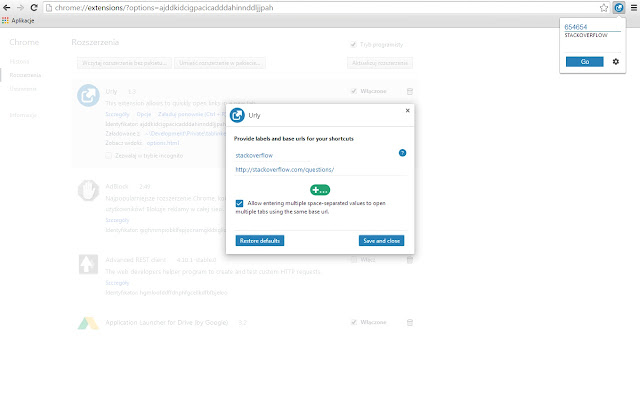Toggle Włączone checkbox for Urly extension
The image size is (640, 400).
354,91
